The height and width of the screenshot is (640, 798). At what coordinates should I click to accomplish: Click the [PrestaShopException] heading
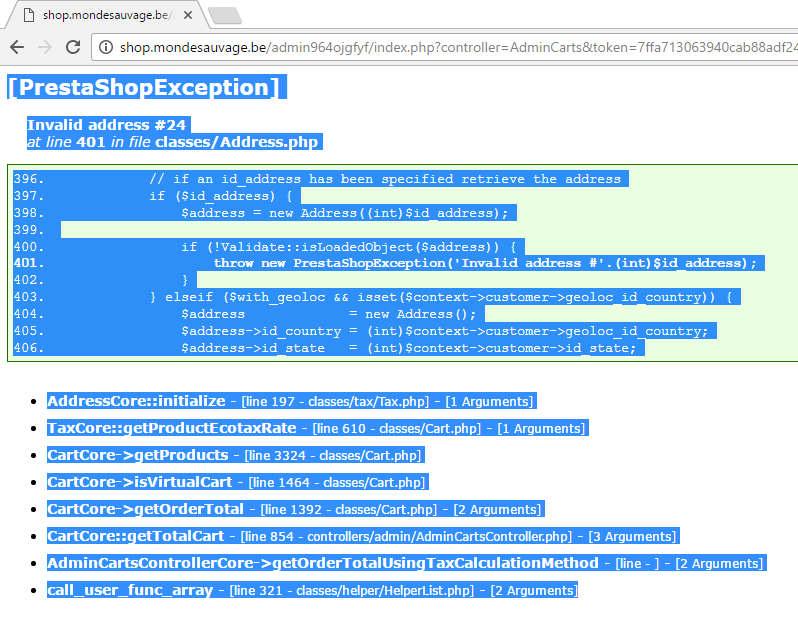click(x=144, y=87)
